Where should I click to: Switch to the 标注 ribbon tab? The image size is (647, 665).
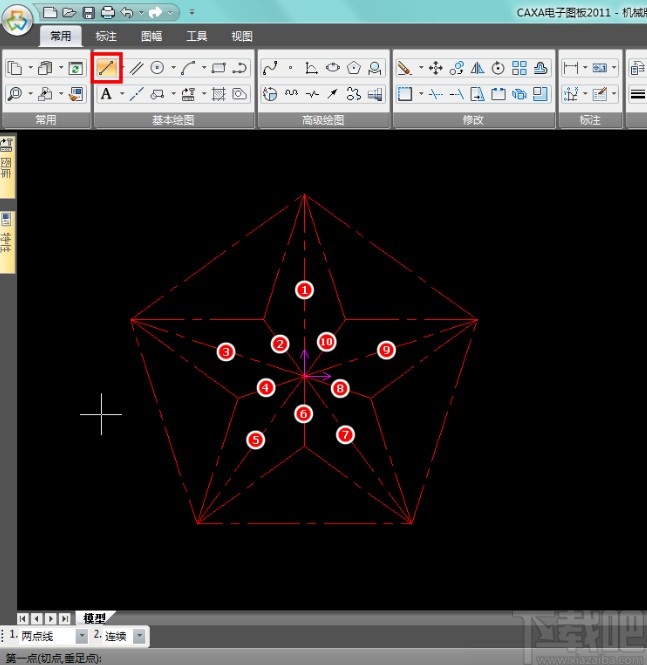click(x=106, y=36)
